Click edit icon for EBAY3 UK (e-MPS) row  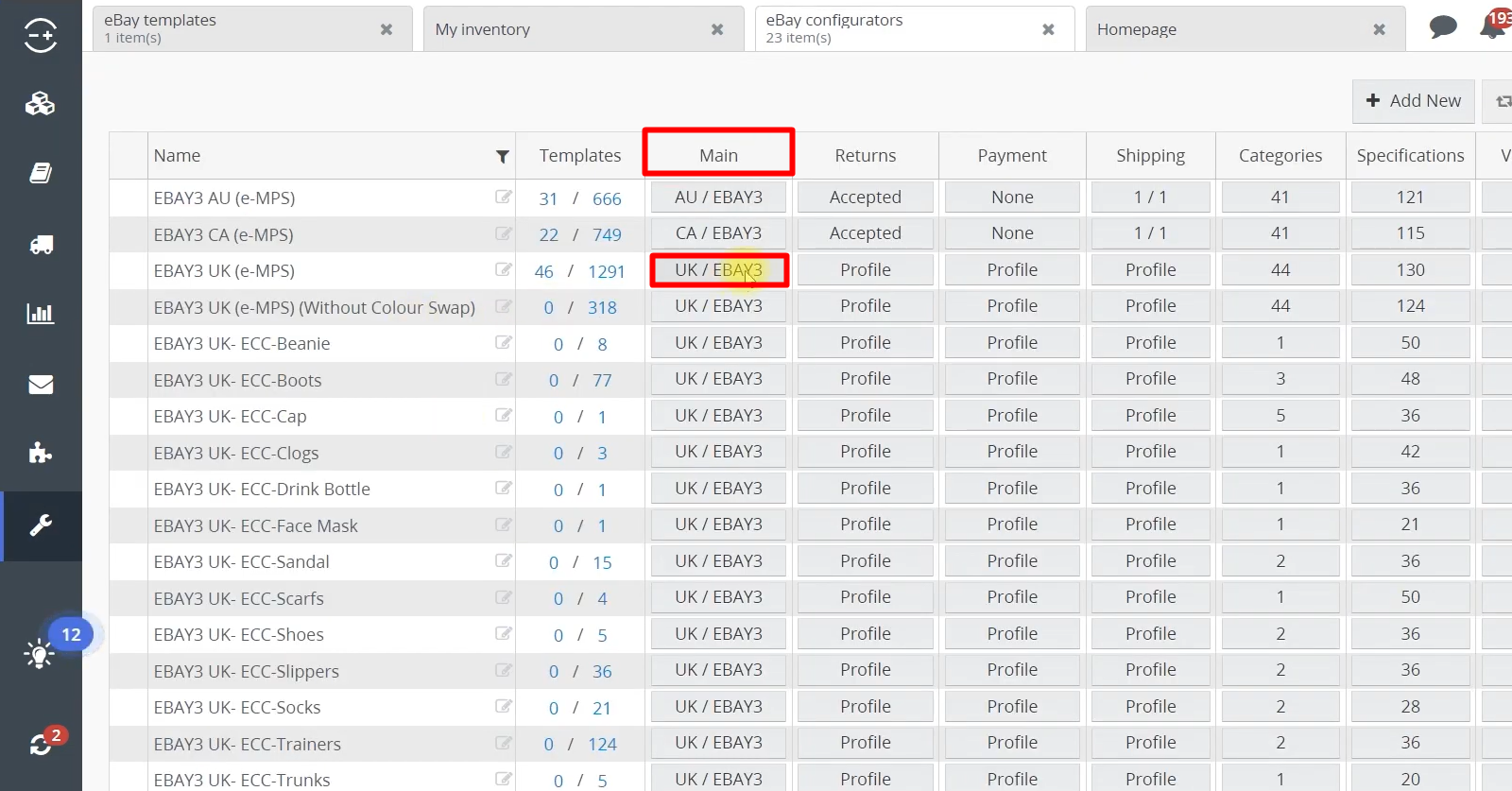click(x=504, y=269)
